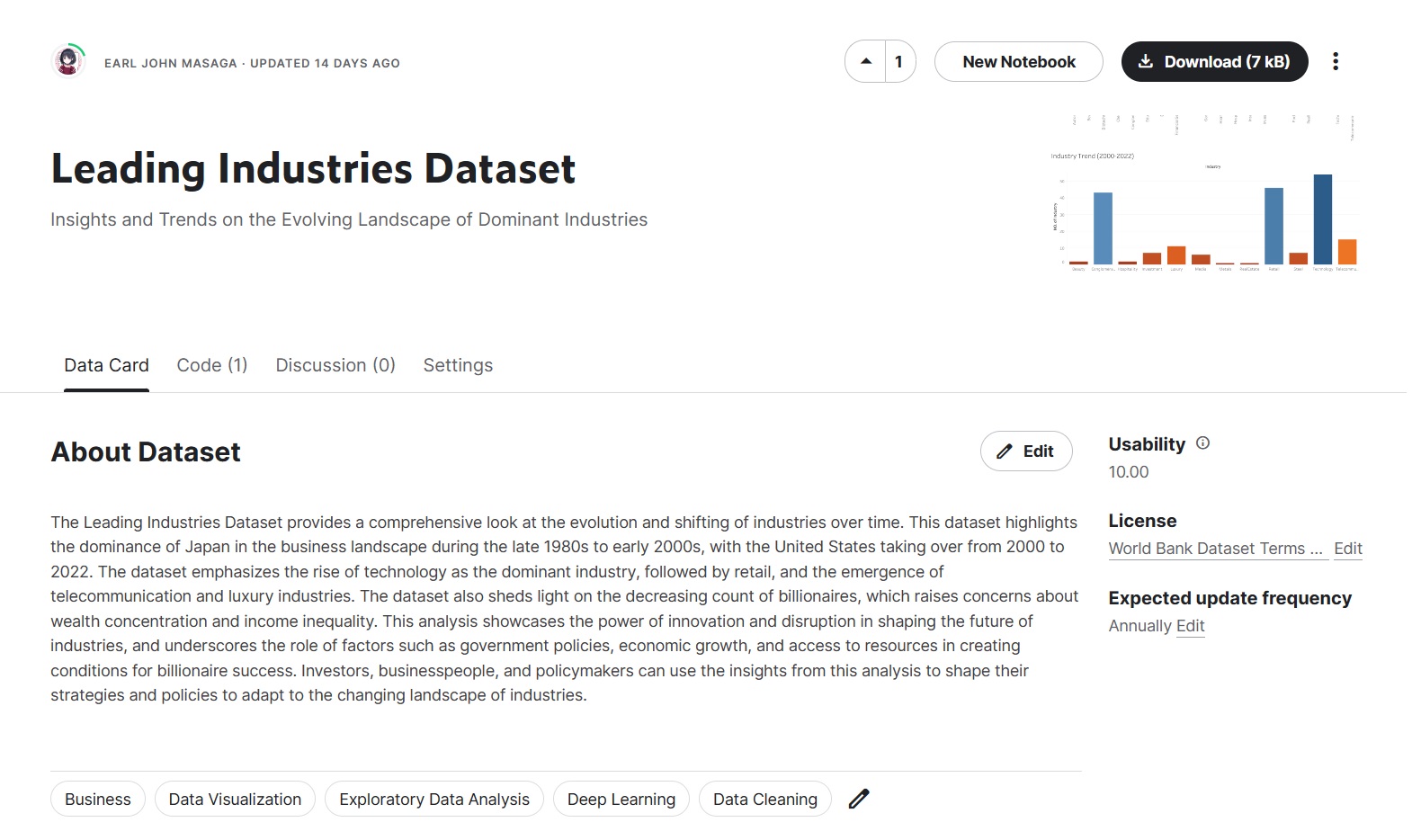
Task: Click the Exploratory Data Analysis tag
Action: 433,800
